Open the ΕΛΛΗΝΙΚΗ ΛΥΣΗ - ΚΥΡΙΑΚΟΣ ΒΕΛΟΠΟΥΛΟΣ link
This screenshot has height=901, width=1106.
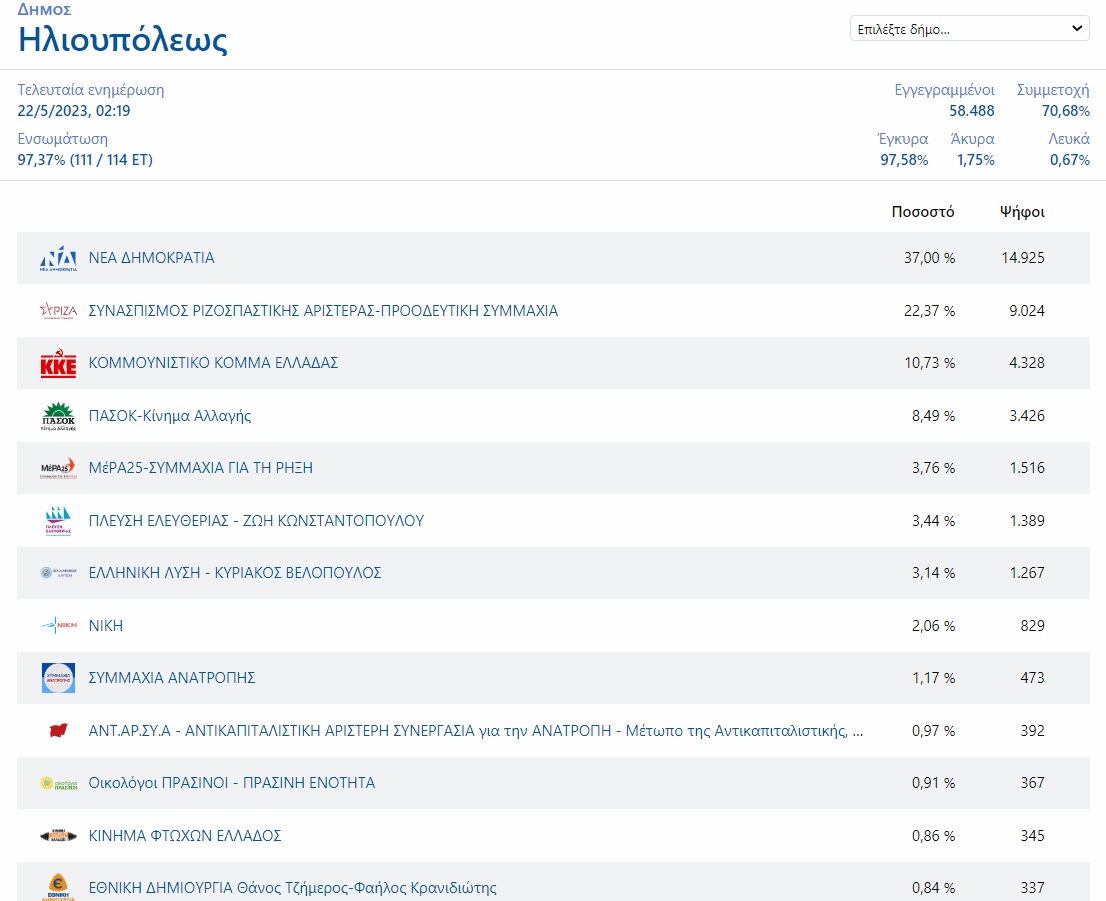[235, 573]
